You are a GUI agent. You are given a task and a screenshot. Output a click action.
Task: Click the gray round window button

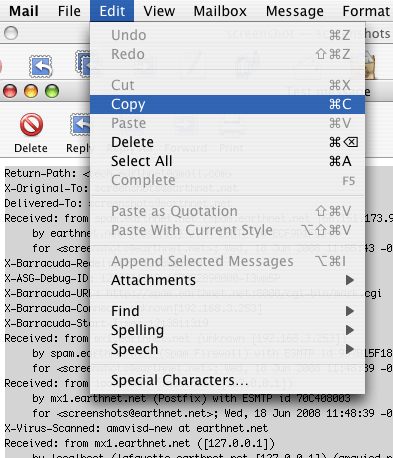coord(11,33)
